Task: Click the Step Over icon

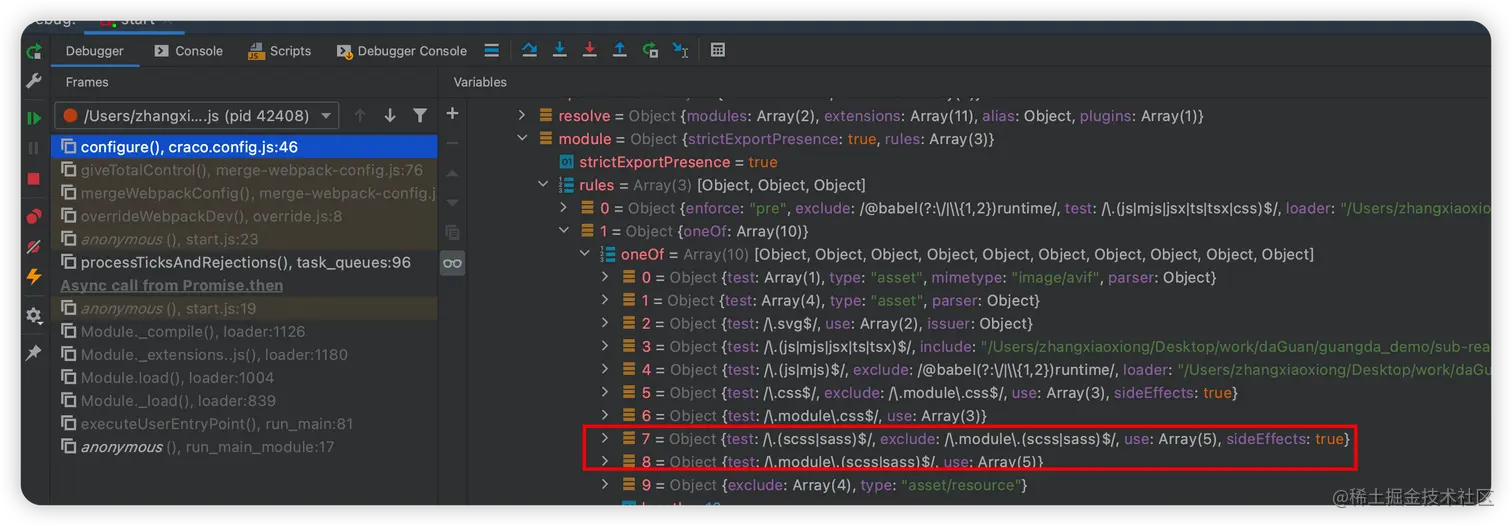Action: pos(529,50)
